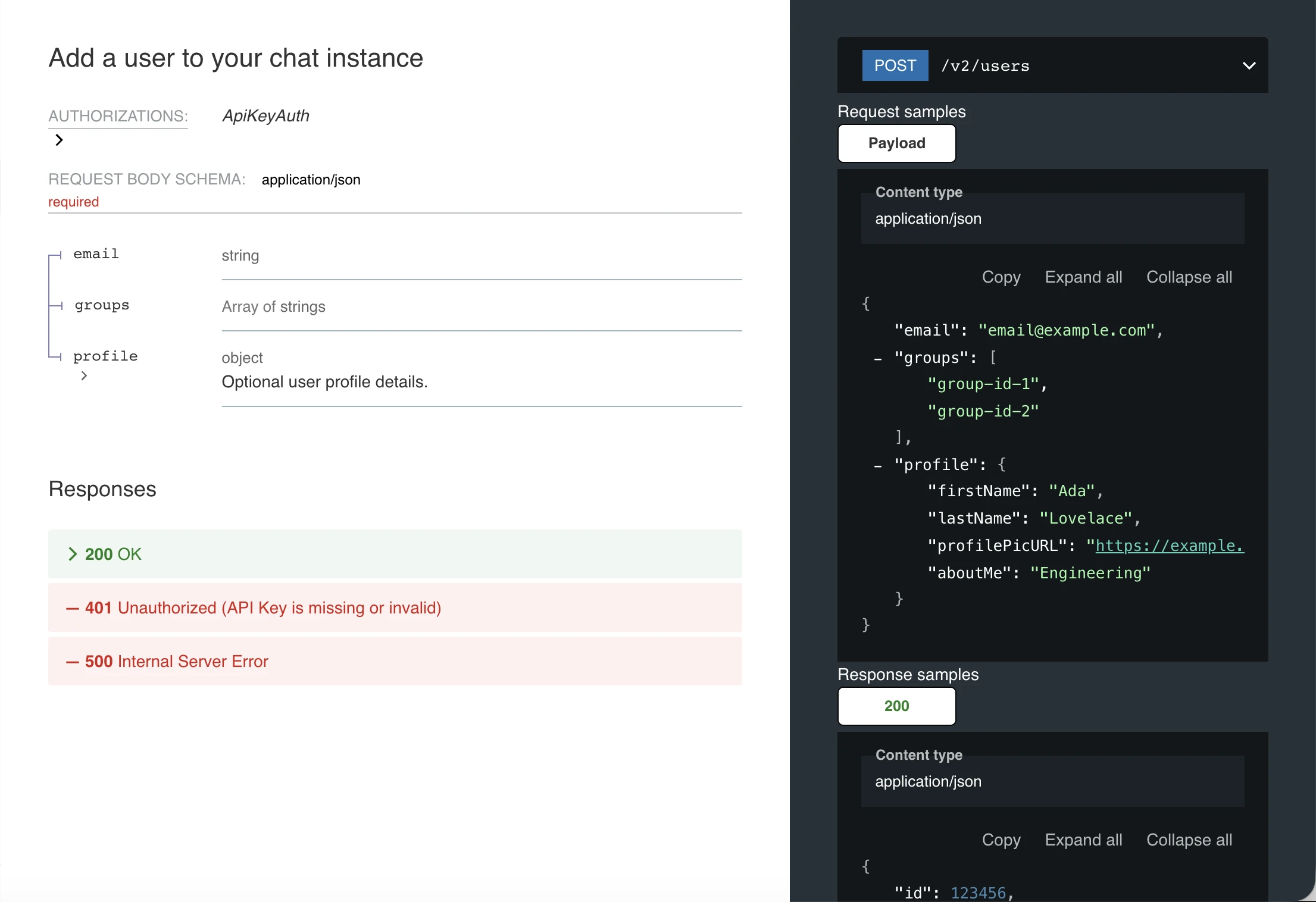Click the REQUEST BODY SCHEMA label
This screenshot has height=902, width=1316.
point(147,180)
